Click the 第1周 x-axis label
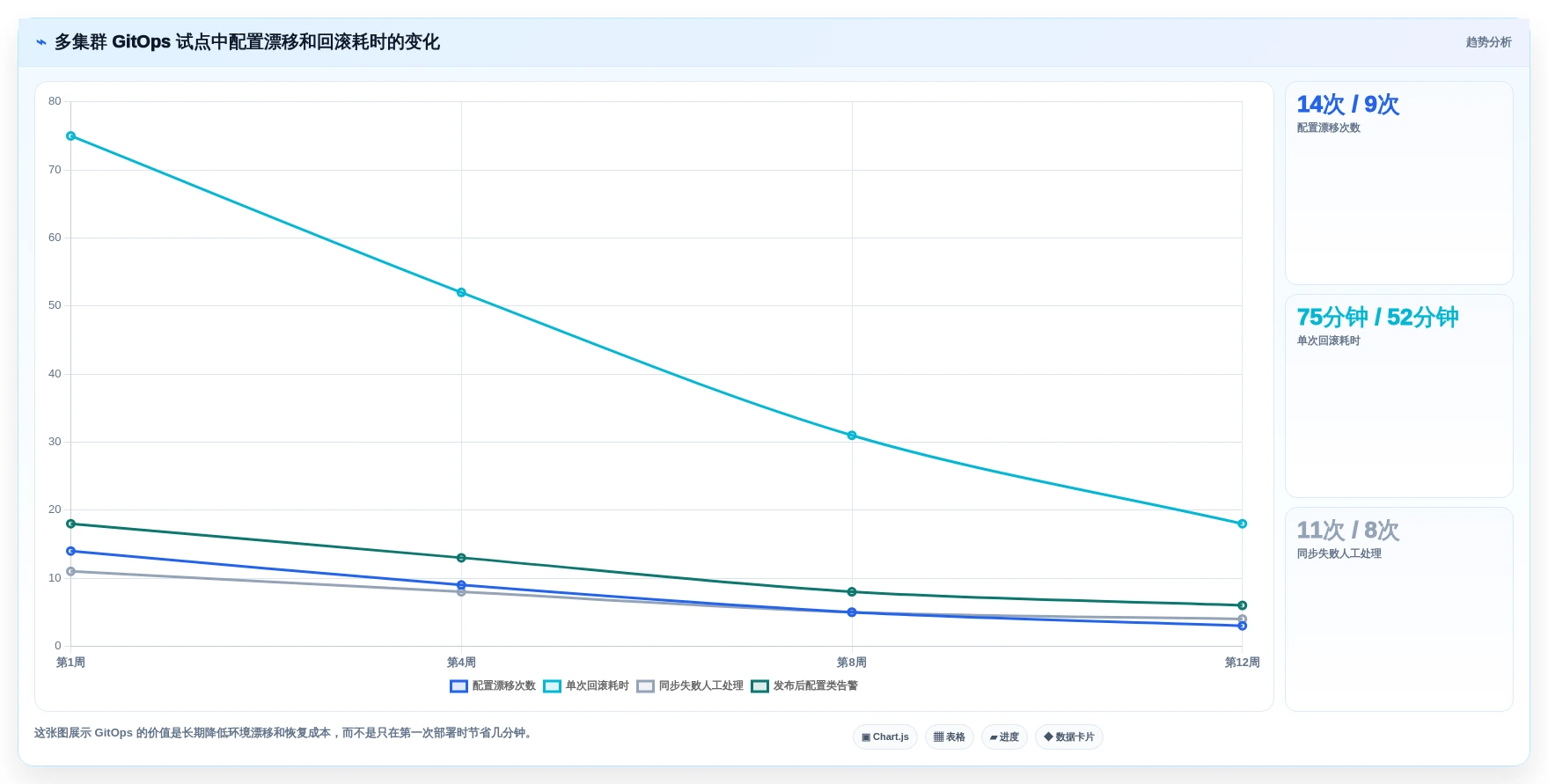This screenshot has width=1548, height=784. [x=70, y=663]
